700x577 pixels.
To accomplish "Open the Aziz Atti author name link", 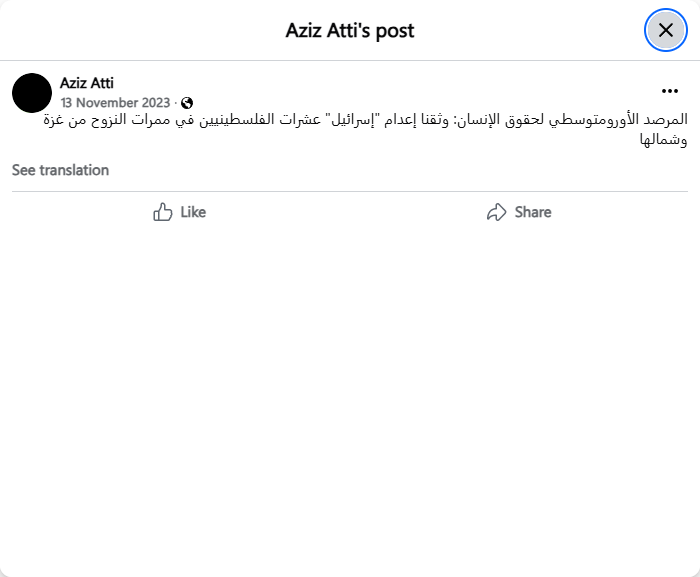I will pos(87,83).
